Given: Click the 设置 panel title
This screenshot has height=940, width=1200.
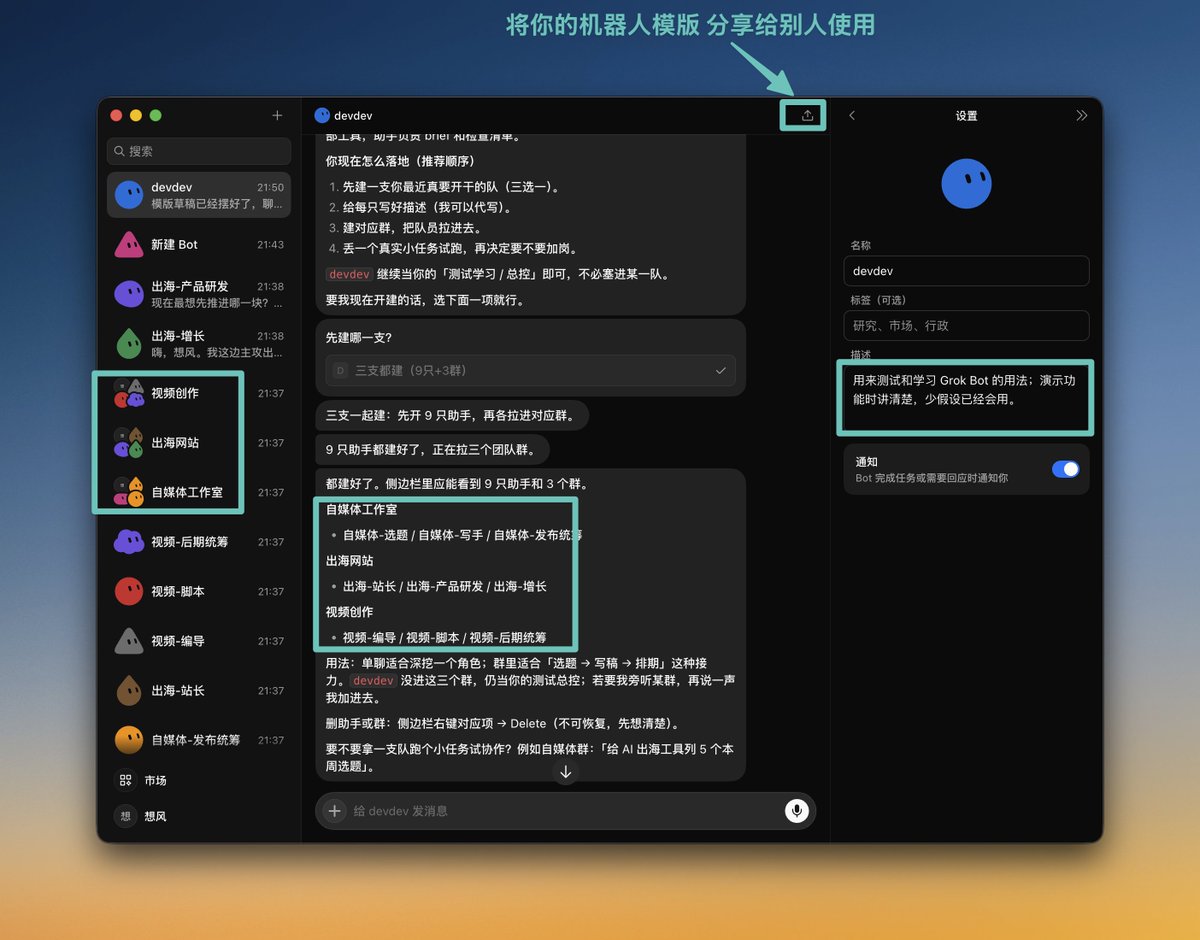Looking at the screenshot, I should [x=966, y=116].
